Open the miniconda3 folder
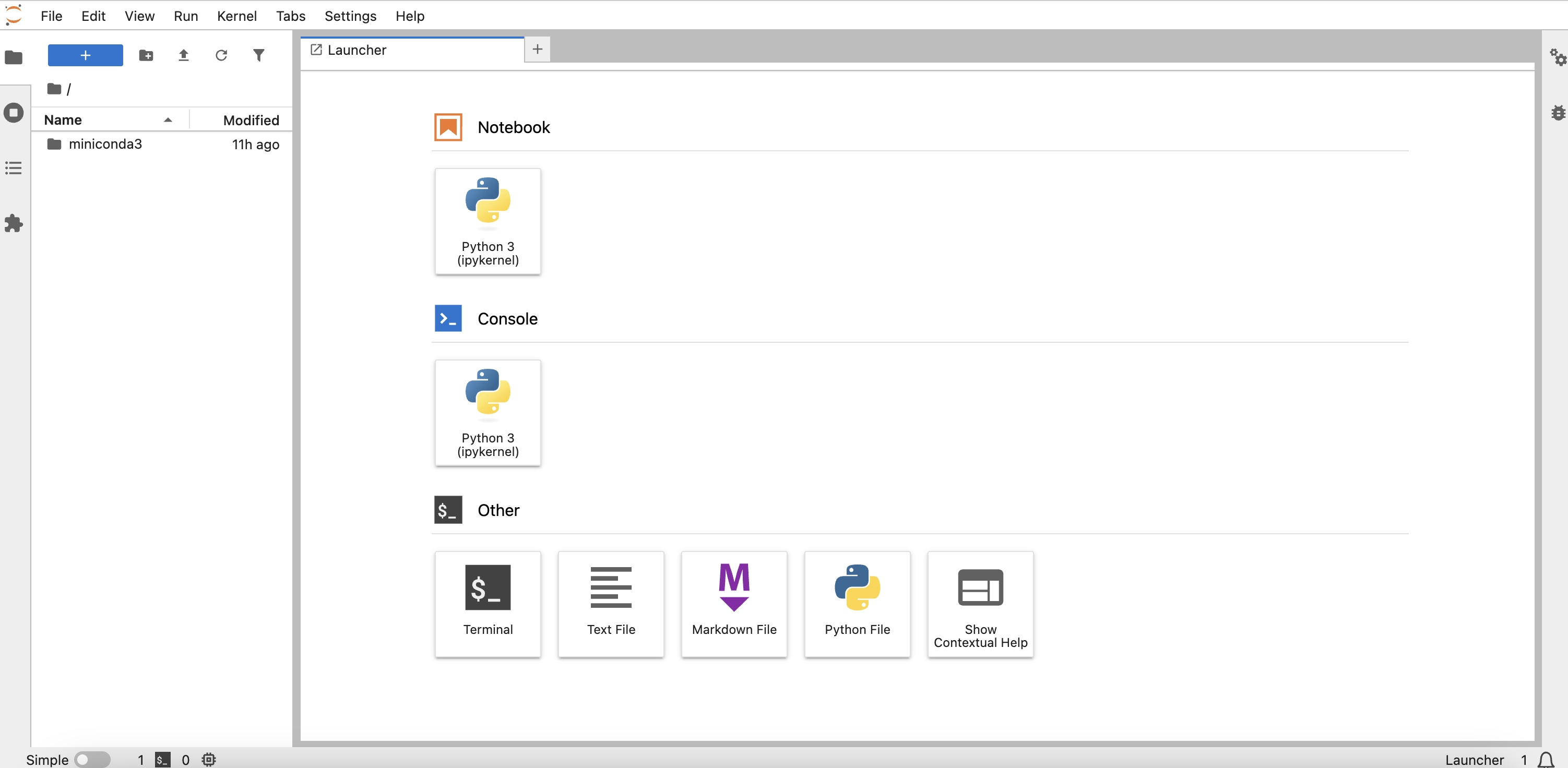Viewport: 1568px width, 768px height. coord(105,144)
